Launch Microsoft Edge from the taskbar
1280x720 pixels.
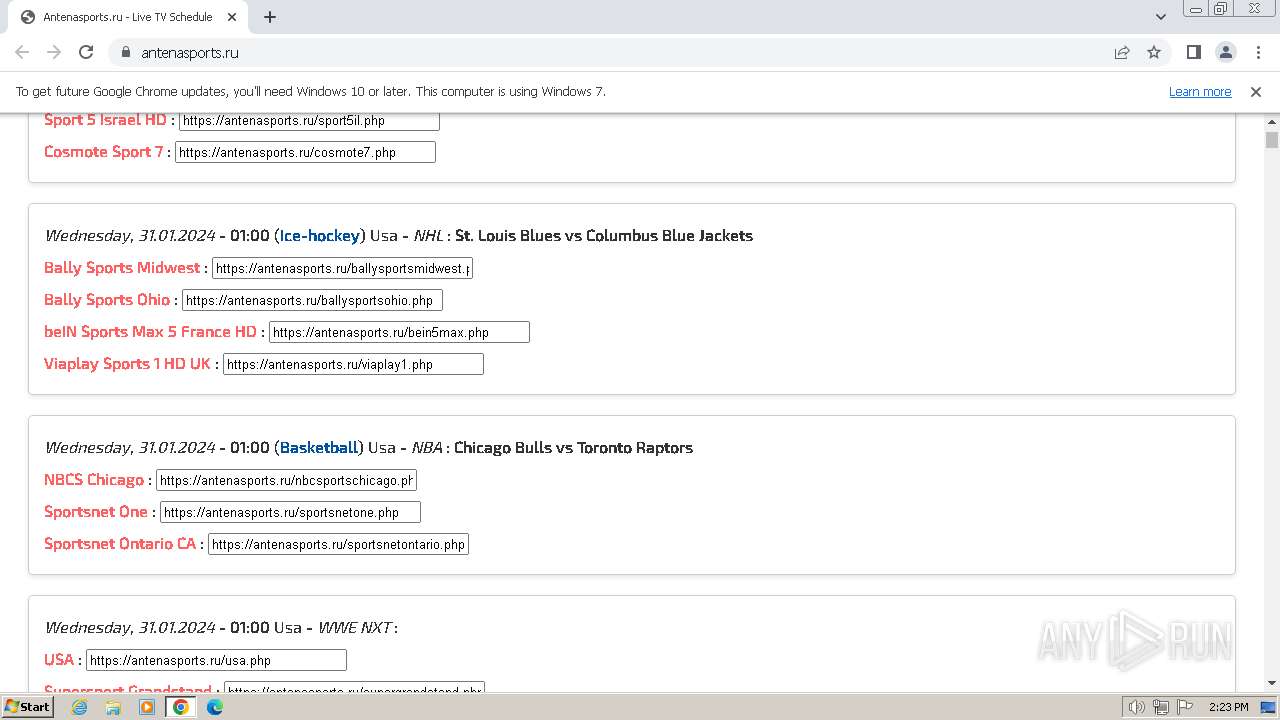click(x=215, y=707)
